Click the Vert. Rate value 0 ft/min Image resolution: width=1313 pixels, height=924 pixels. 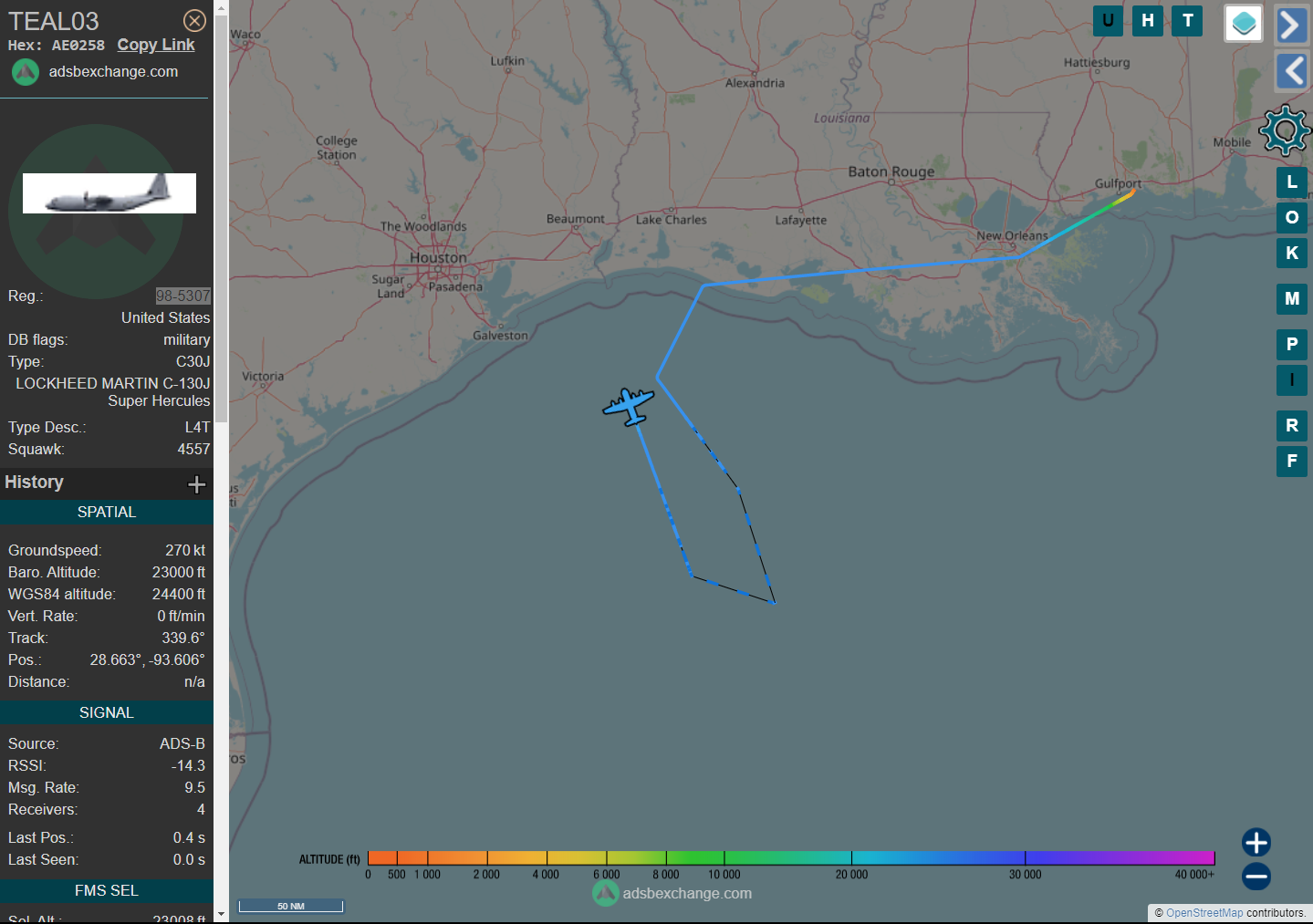[x=182, y=617]
